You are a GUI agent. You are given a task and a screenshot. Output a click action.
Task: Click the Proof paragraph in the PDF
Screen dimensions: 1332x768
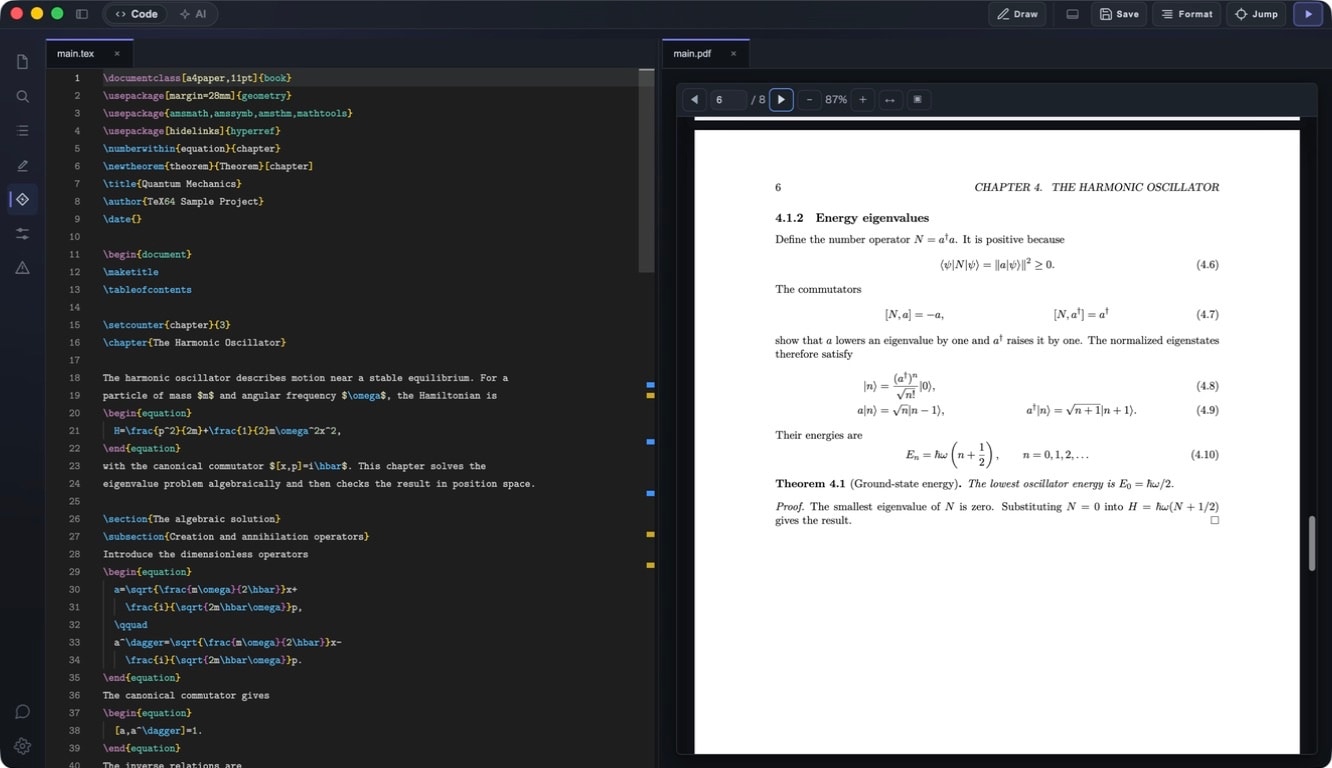coord(997,513)
